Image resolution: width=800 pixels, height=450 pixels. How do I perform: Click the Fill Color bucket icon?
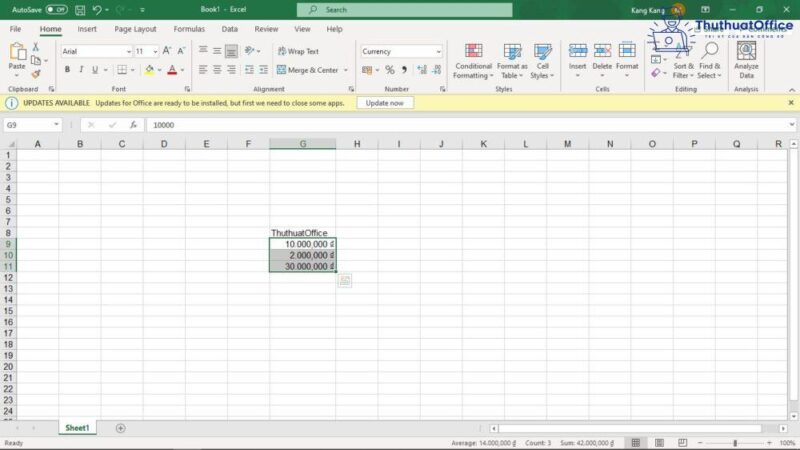point(149,70)
